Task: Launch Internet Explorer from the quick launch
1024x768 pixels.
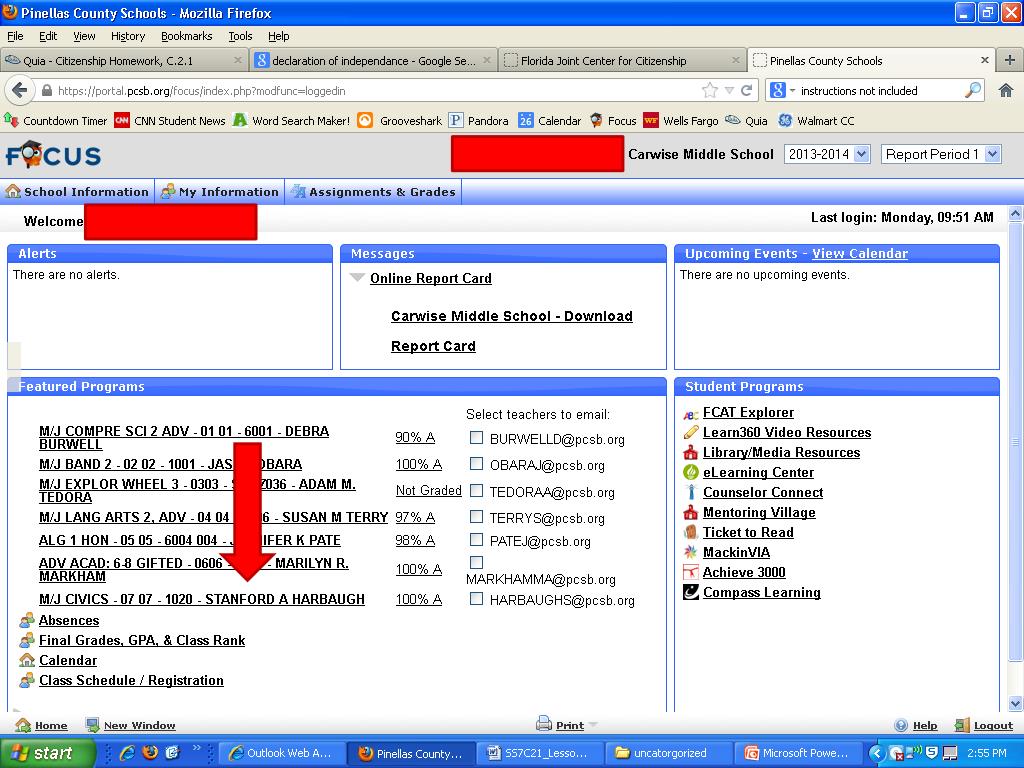Action: click(127, 753)
